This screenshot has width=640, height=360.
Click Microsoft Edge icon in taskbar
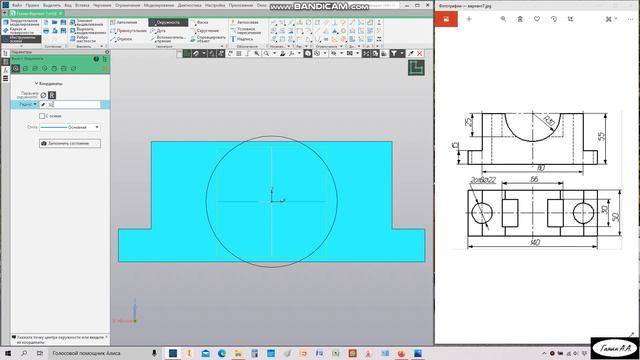point(222,353)
